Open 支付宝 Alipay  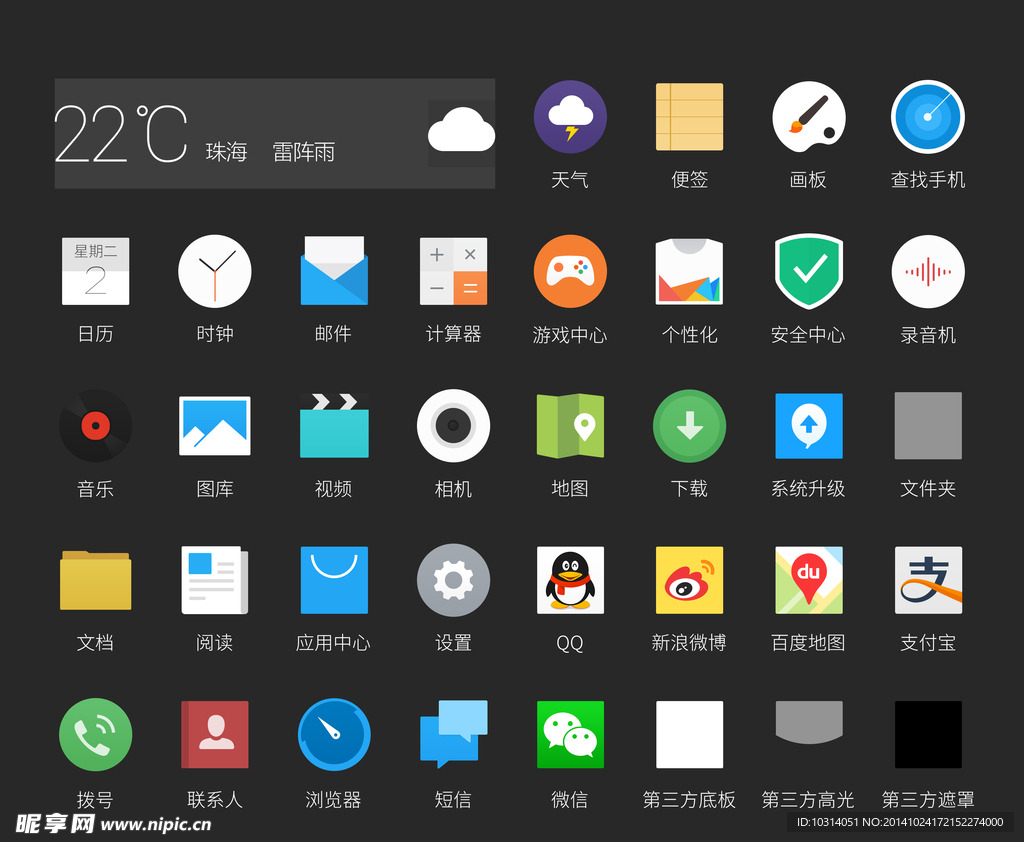[x=927, y=580]
